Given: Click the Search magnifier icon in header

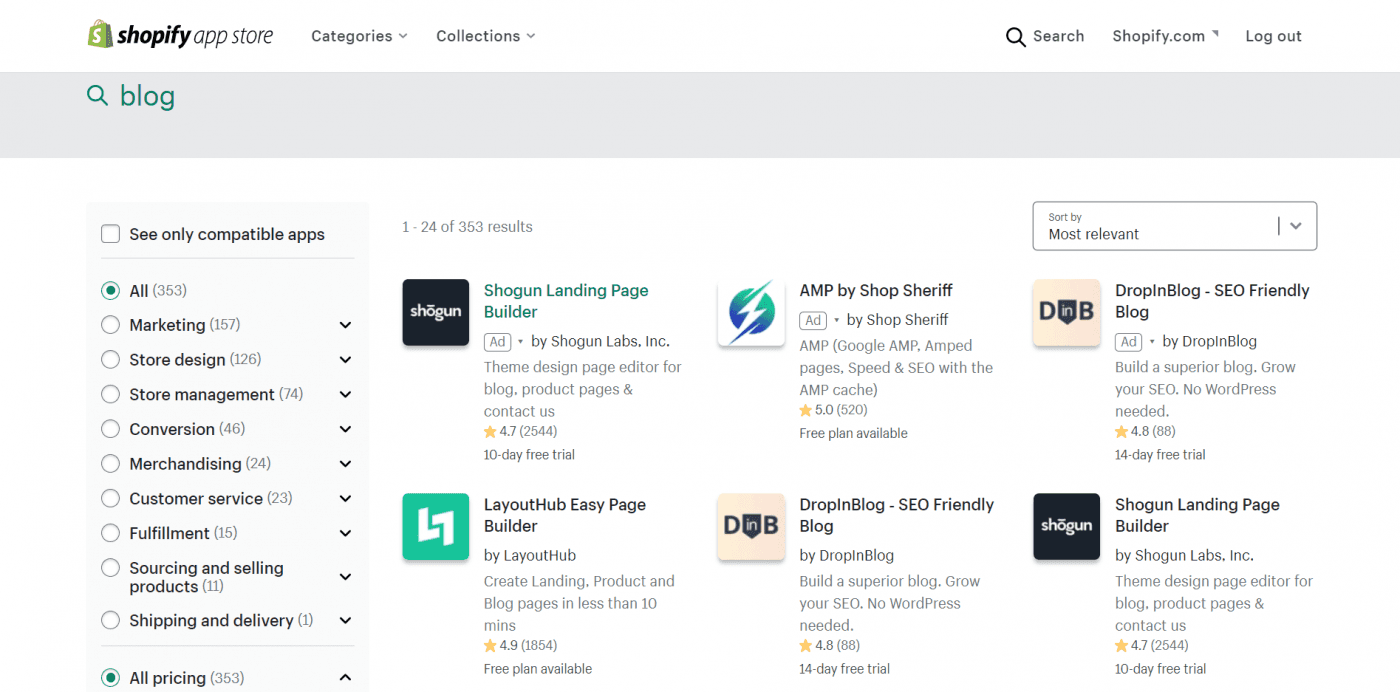Looking at the screenshot, I should pyautogui.click(x=1015, y=37).
